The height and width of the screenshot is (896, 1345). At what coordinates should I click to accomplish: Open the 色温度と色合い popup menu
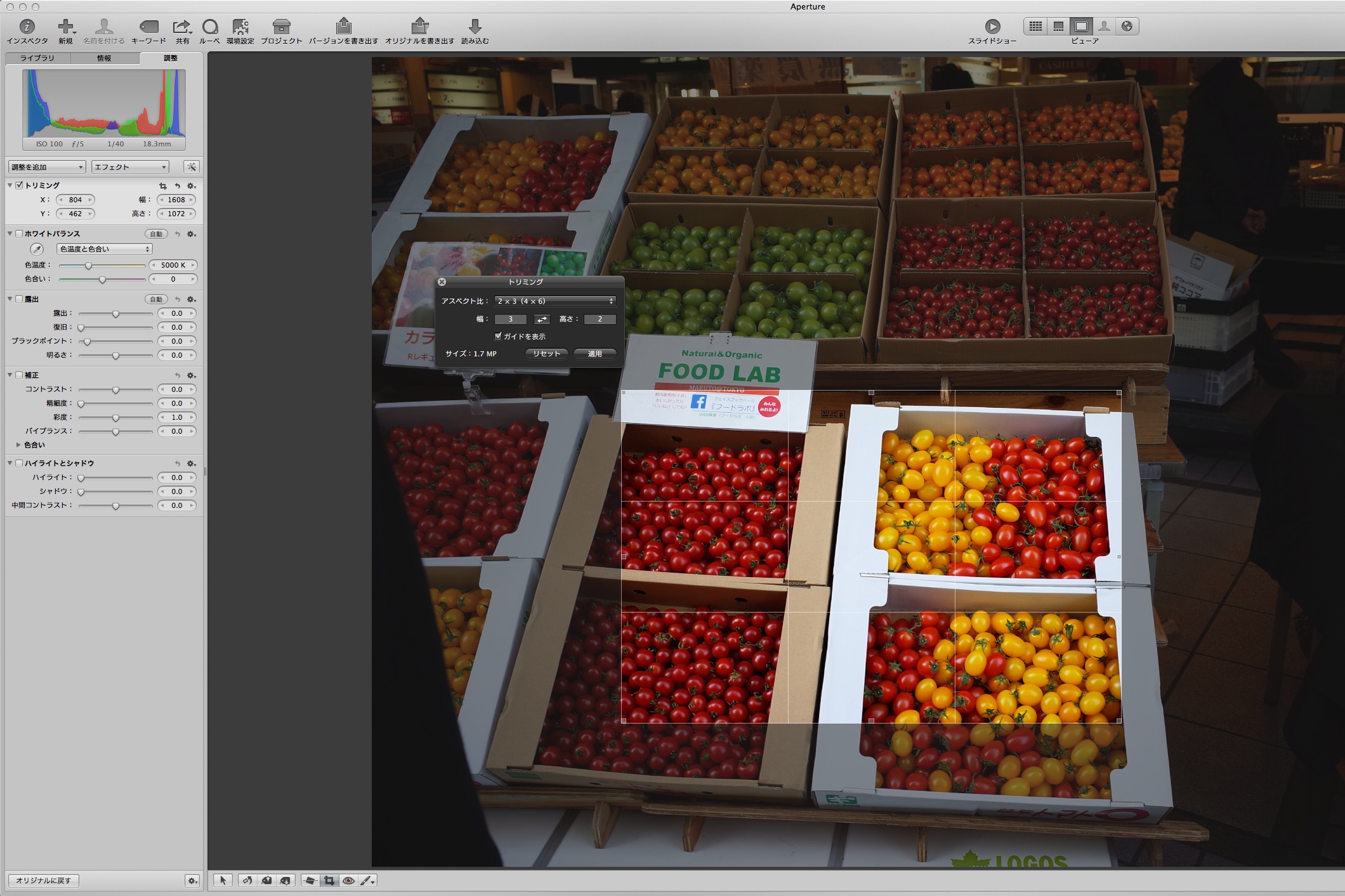pos(104,249)
